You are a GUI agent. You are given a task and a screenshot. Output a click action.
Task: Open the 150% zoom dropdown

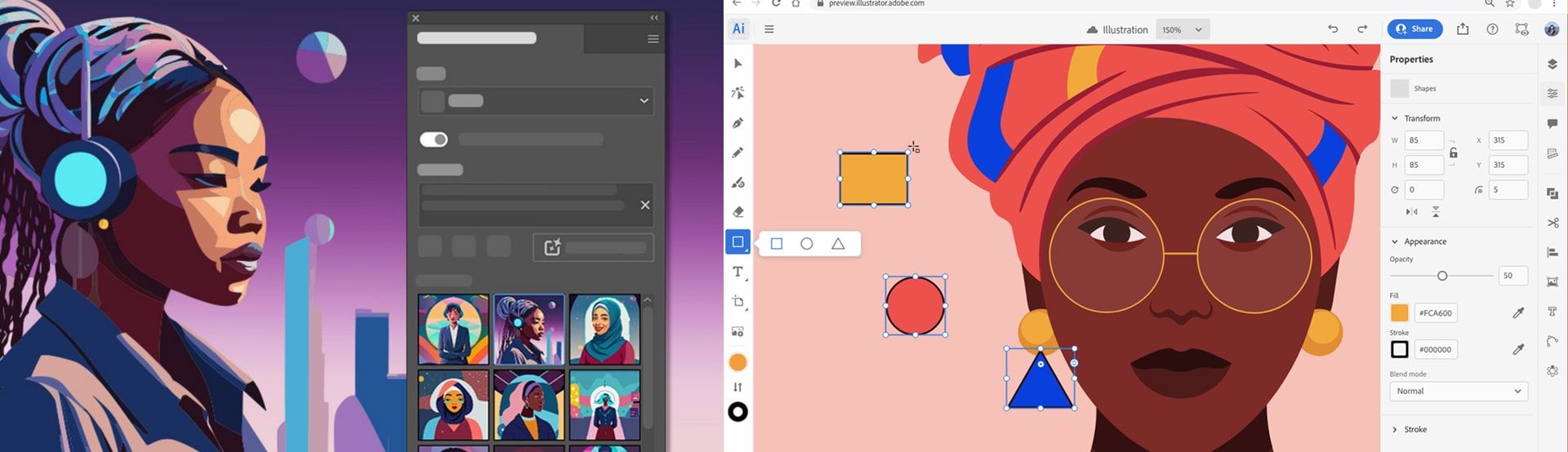click(1183, 29)
